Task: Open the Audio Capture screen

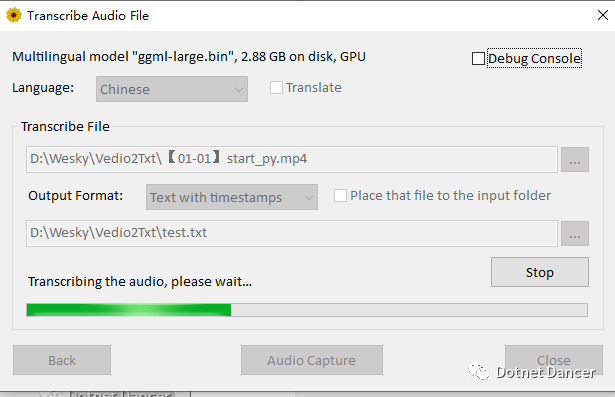Action: click(312, 360)
